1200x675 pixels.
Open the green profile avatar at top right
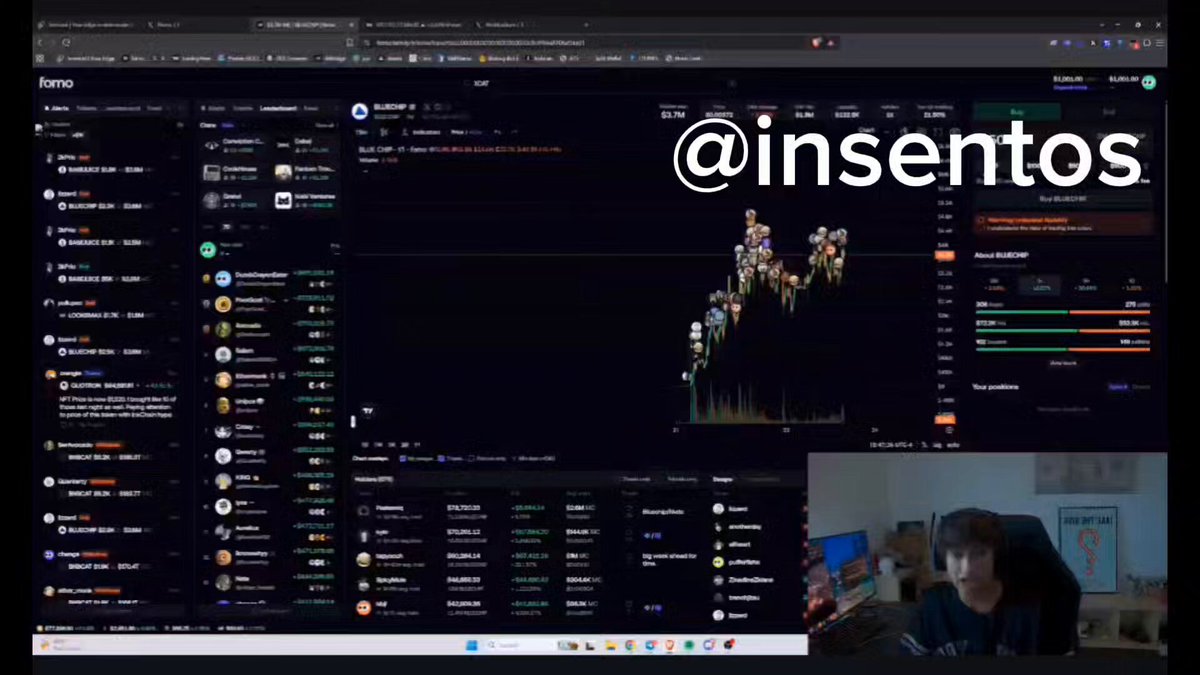[1149, 82]
